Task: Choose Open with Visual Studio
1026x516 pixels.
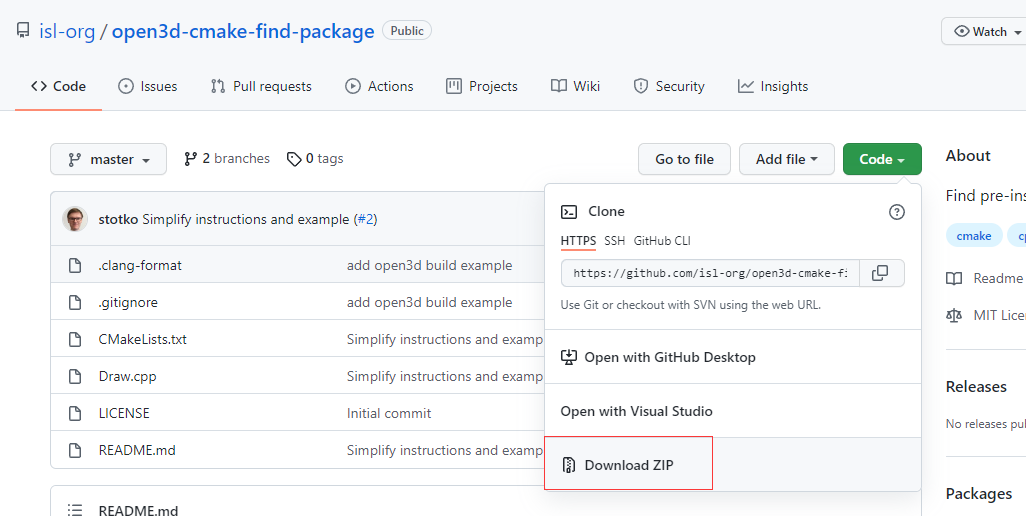Action: pyautogui.click(x=732, y=411)
